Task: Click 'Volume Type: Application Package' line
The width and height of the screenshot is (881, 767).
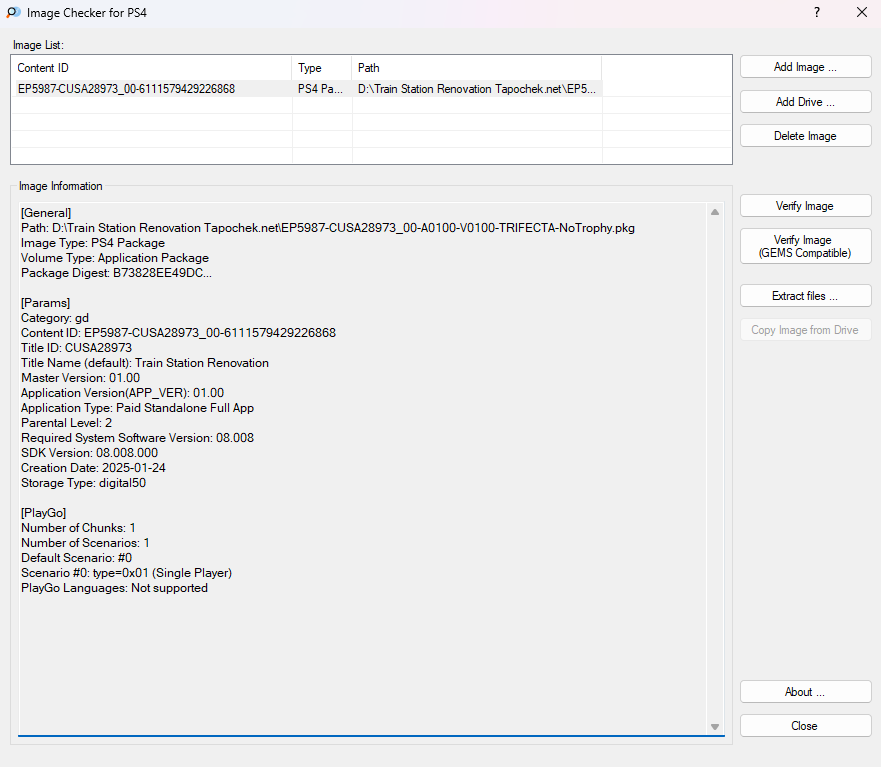Action: coord(115,258)
